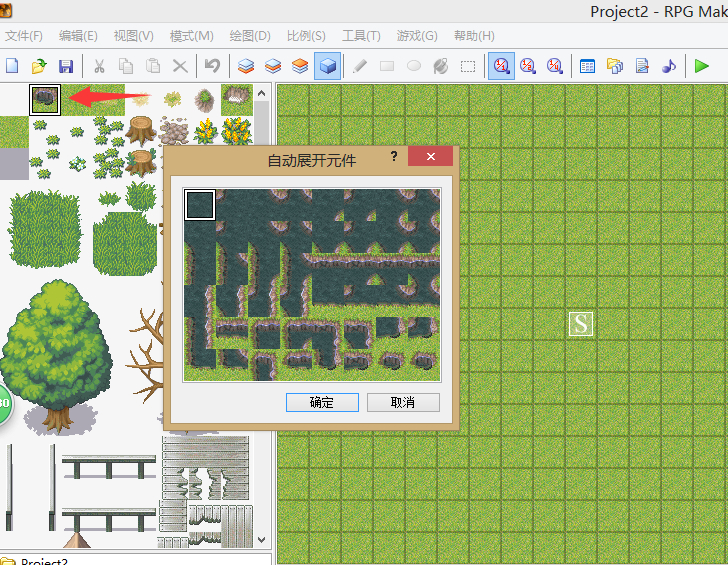The height and width of the screenshot is (565, 728).
Task: Open the Materialbase resource manager icon
Action: pyautogui.click(x=615, y=66)
